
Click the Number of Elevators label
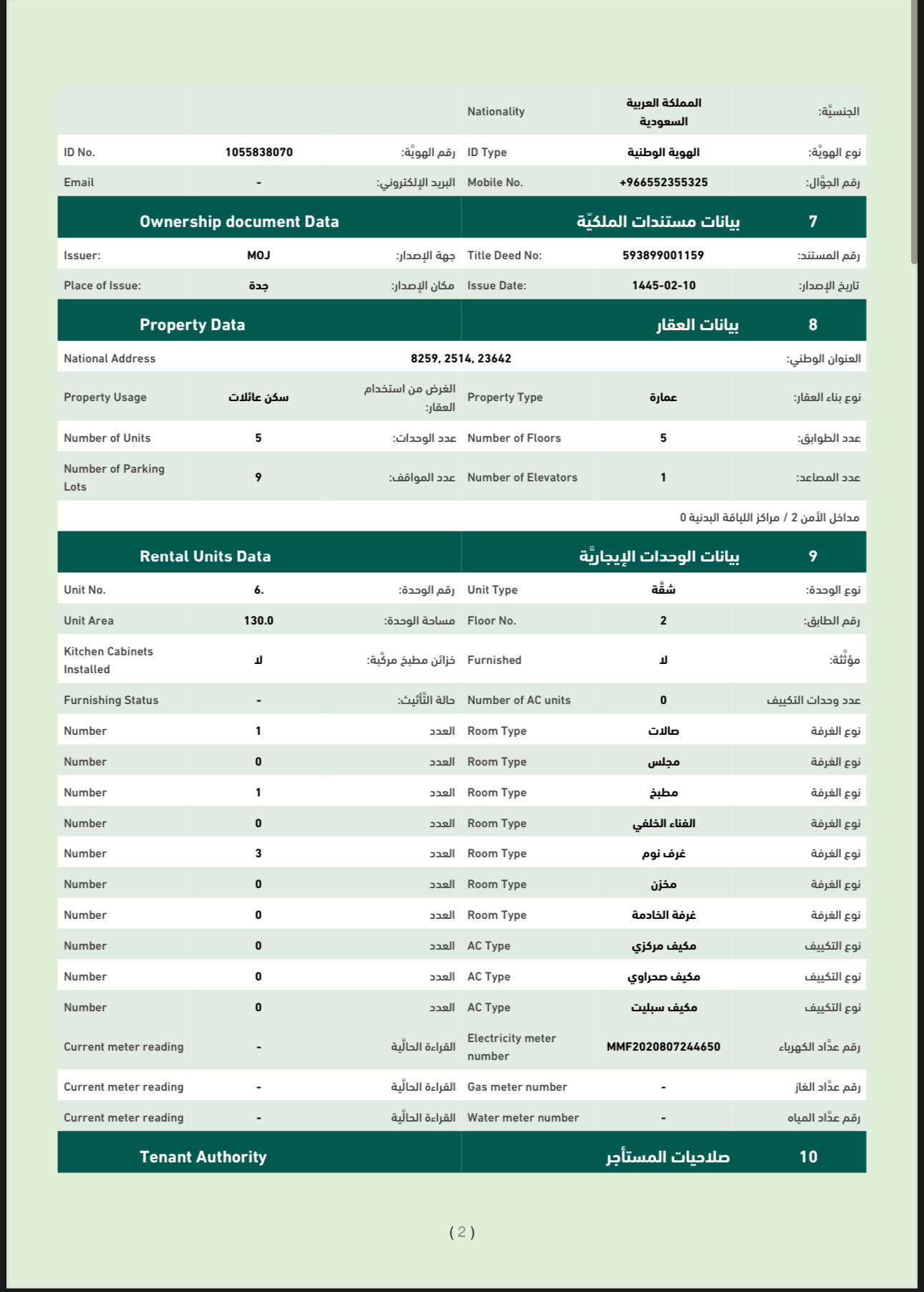tap(522, 478)
